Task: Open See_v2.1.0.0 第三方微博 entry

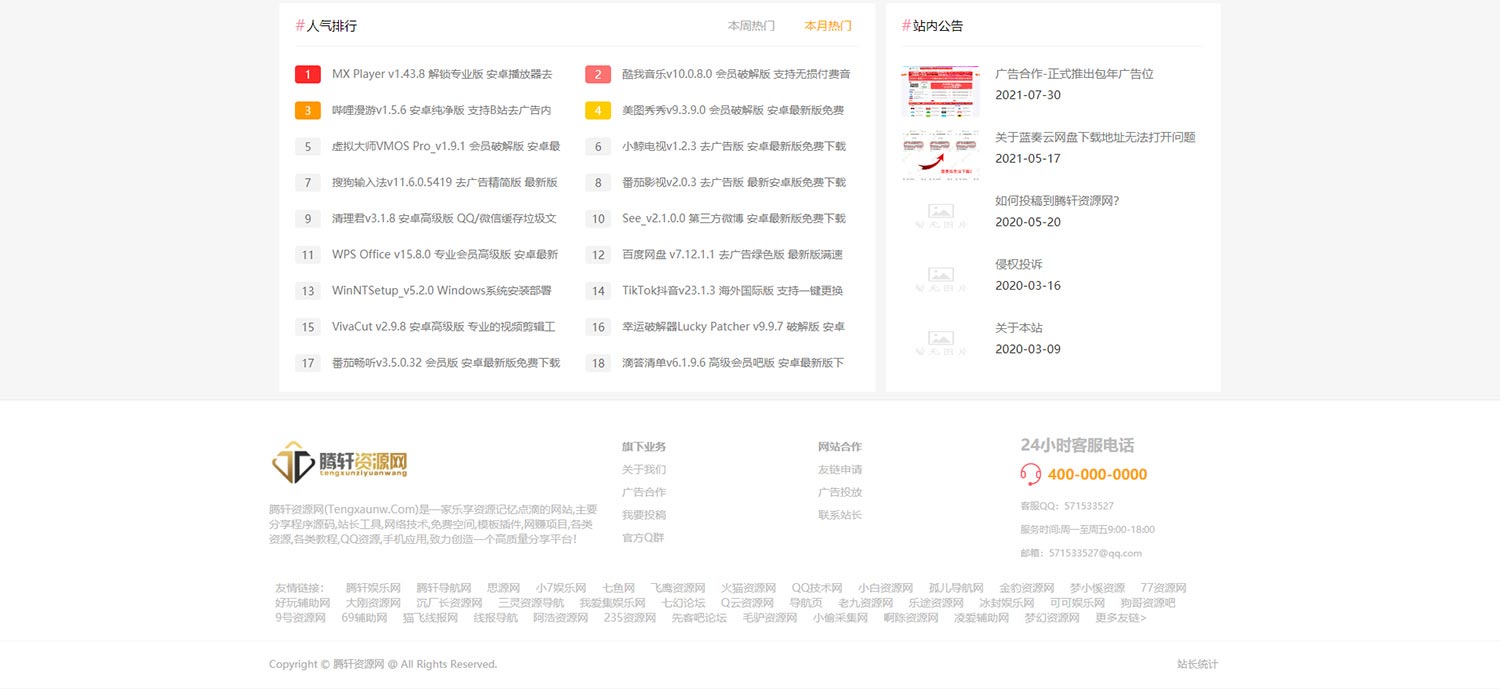Action: pyautogui.click(x=734, y=218)
